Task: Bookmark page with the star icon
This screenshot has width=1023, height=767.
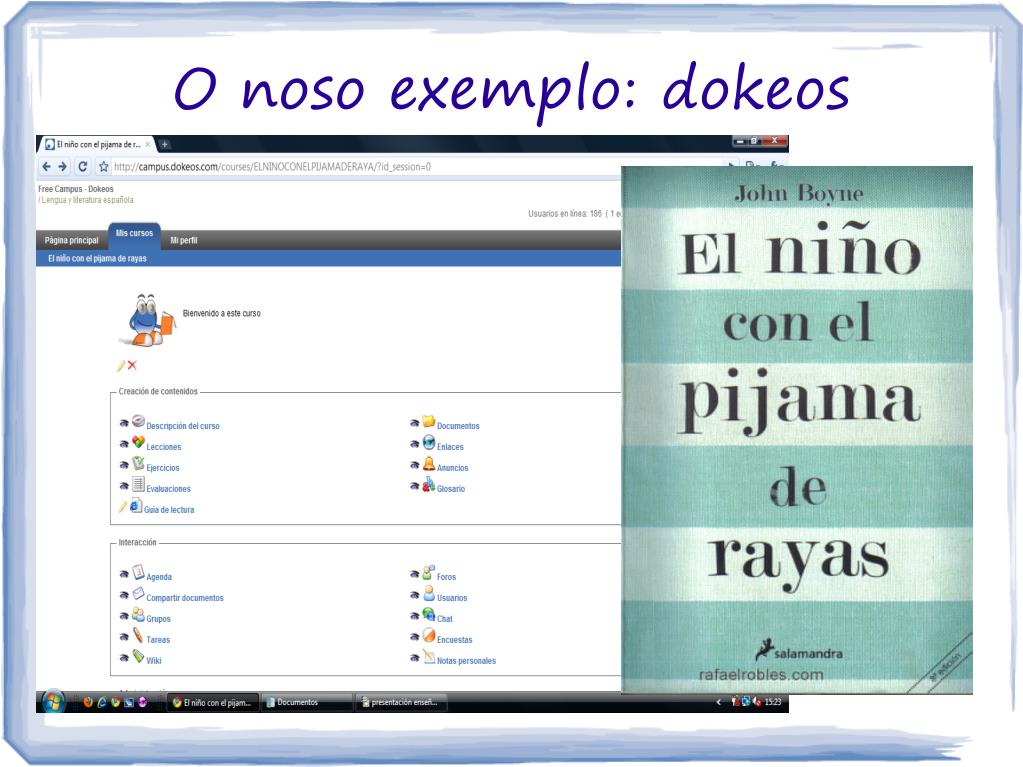Action: [x=103, y=166]
